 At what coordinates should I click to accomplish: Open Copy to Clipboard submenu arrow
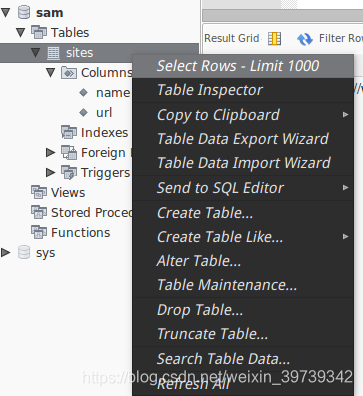coord(345,115)
